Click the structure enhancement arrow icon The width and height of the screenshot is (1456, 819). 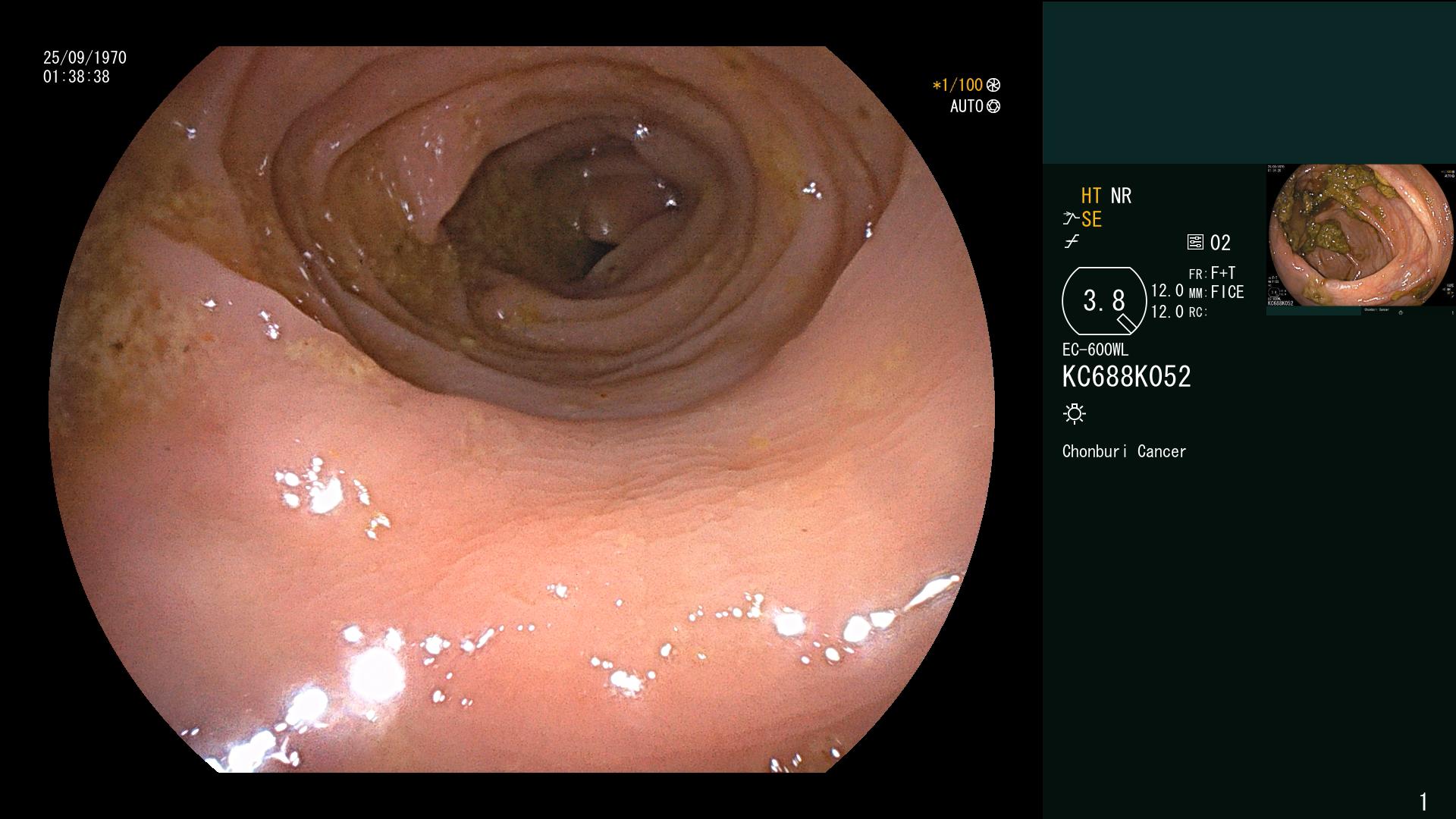1071,219
